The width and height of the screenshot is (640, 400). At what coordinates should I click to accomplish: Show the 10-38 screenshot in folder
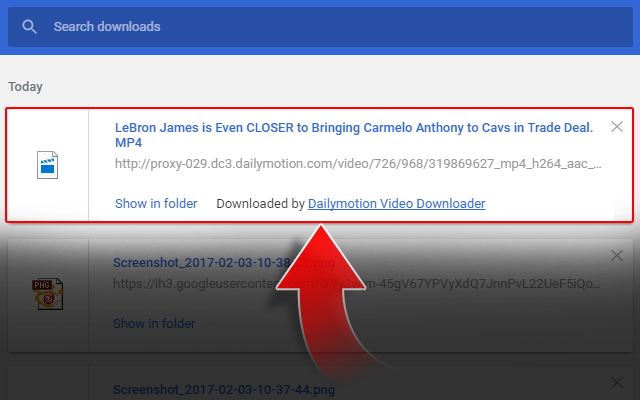coord(154,323)
